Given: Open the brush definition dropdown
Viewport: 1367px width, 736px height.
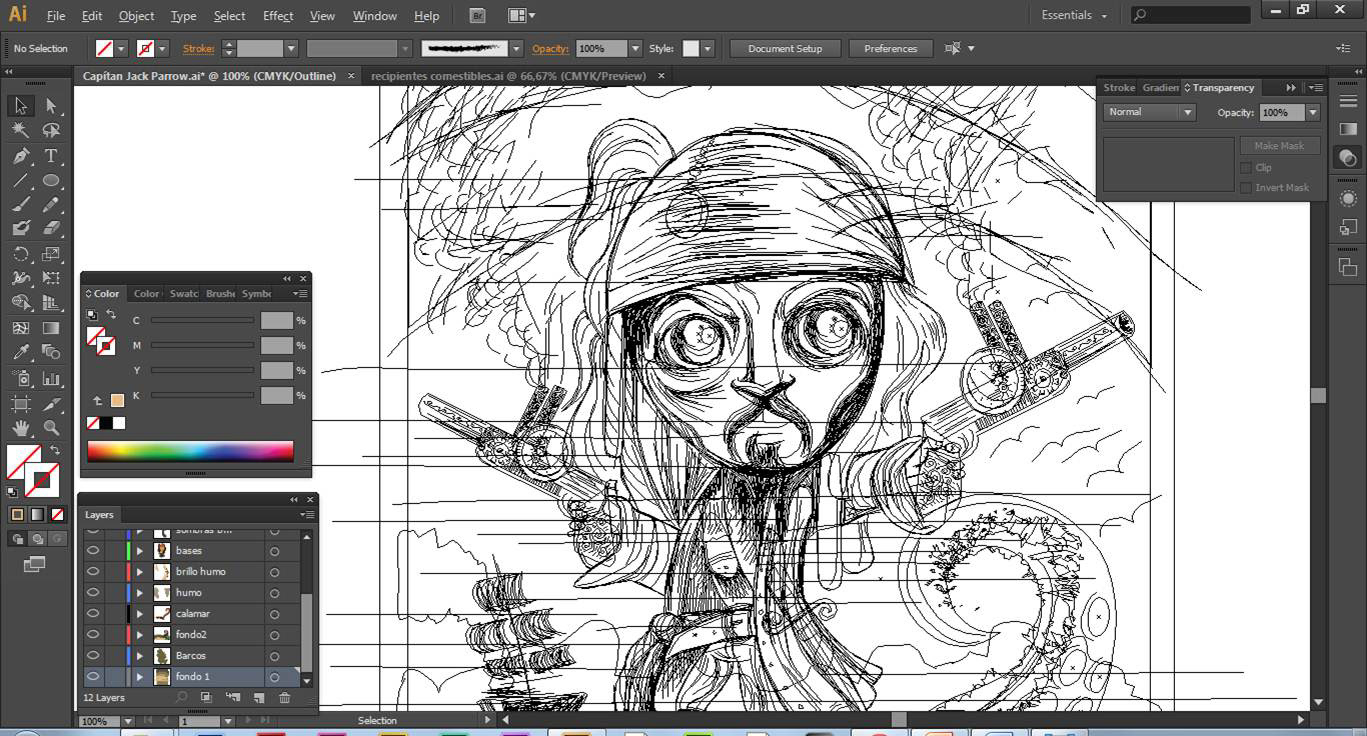Looking at the screenshot, I should [516, 48].
